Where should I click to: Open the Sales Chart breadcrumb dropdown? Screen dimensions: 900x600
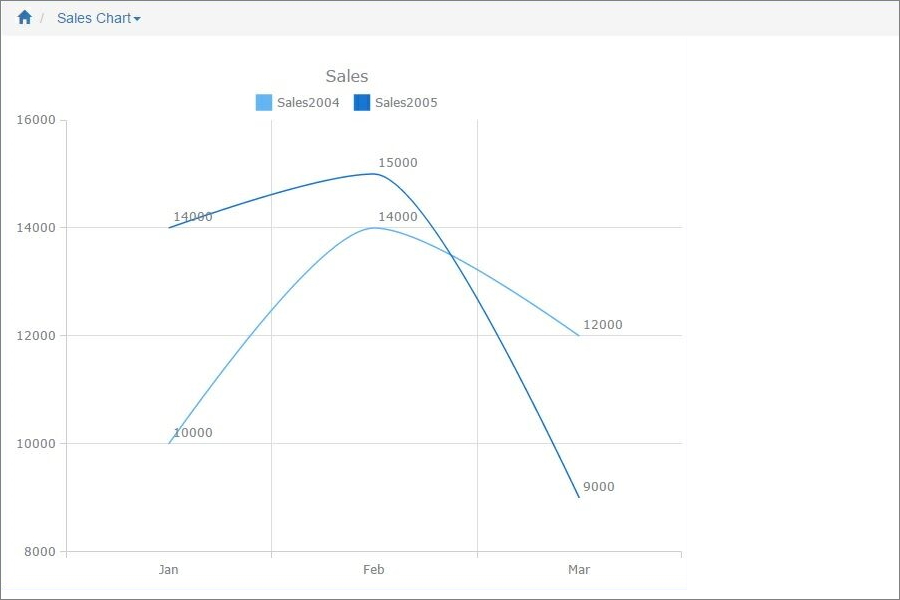(135, 17)
